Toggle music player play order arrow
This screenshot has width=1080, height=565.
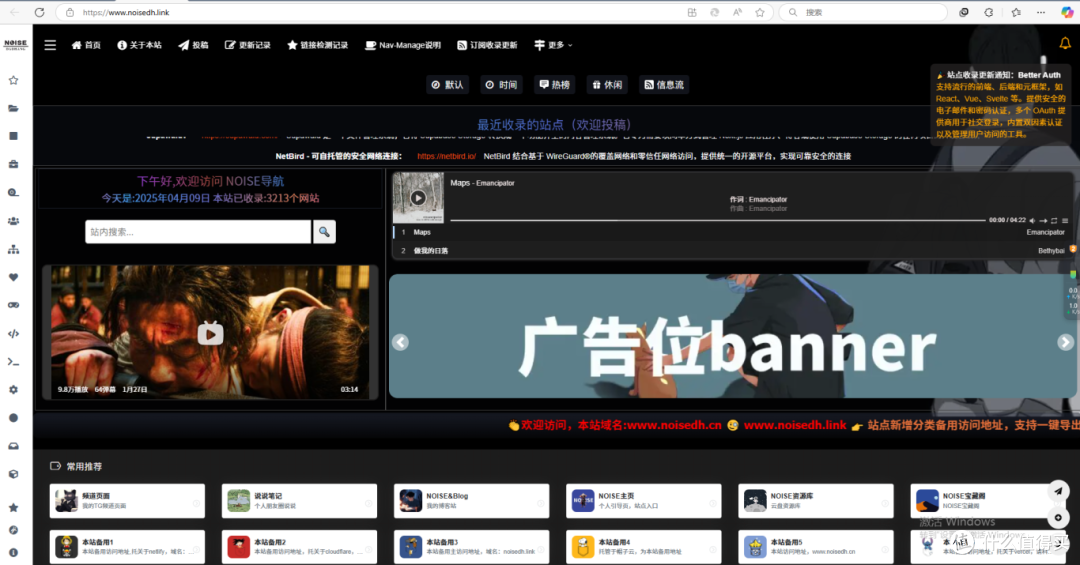1043,220
